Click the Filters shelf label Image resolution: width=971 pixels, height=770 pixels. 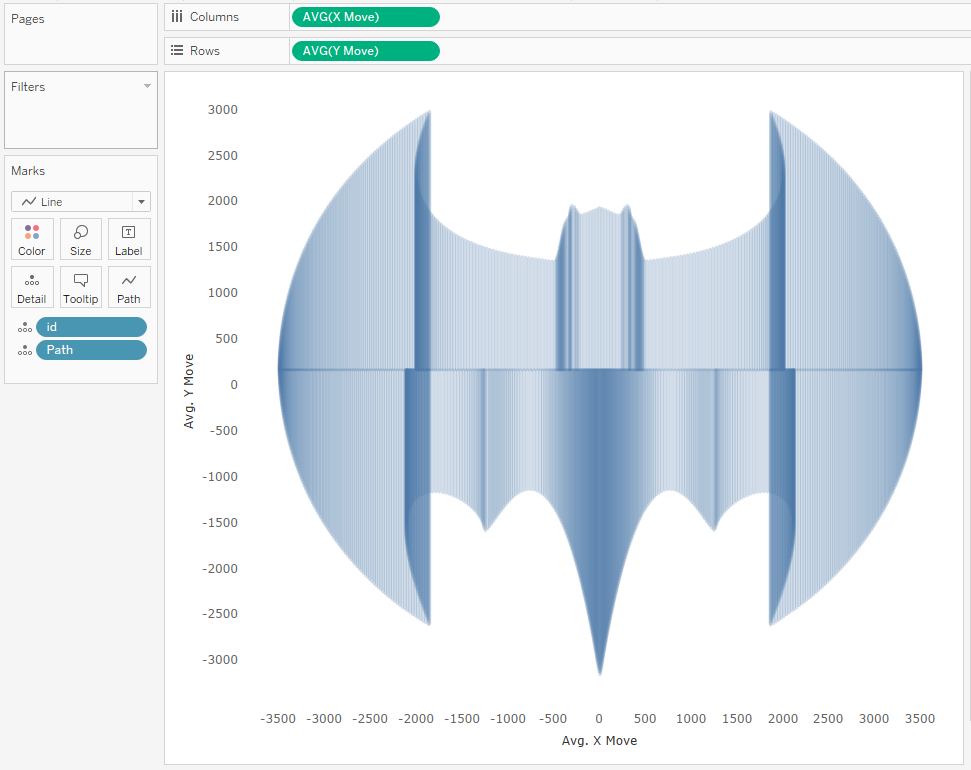pos(28,87)
